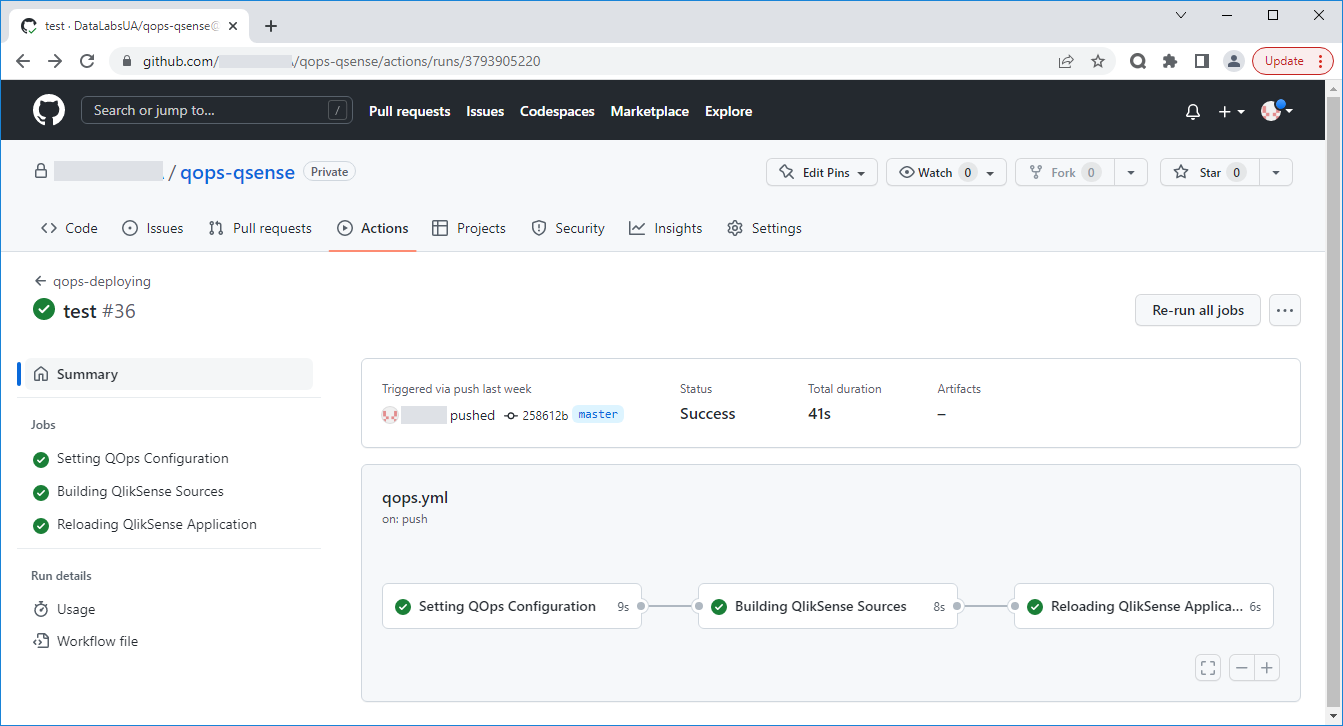This screenshot has width=1343, height=726.
Task: Zoom out the workflow graph
Action: point(1242,668)
